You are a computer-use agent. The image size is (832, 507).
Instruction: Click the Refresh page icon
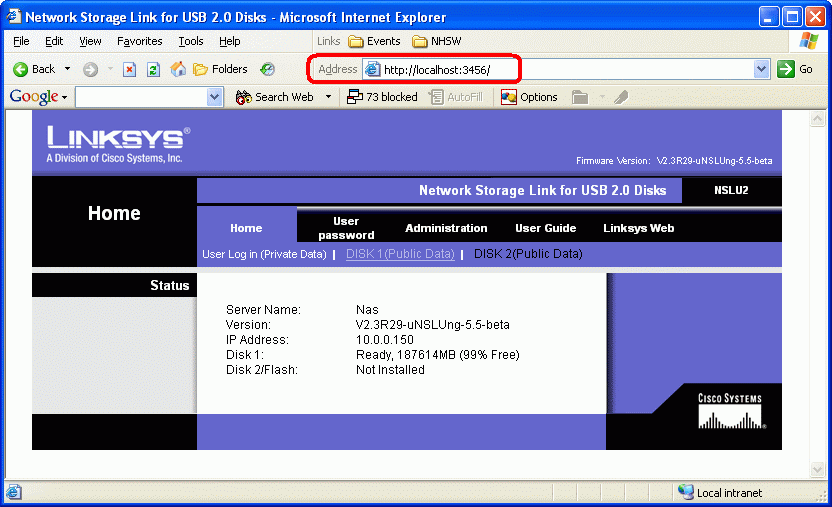[153, 69]
